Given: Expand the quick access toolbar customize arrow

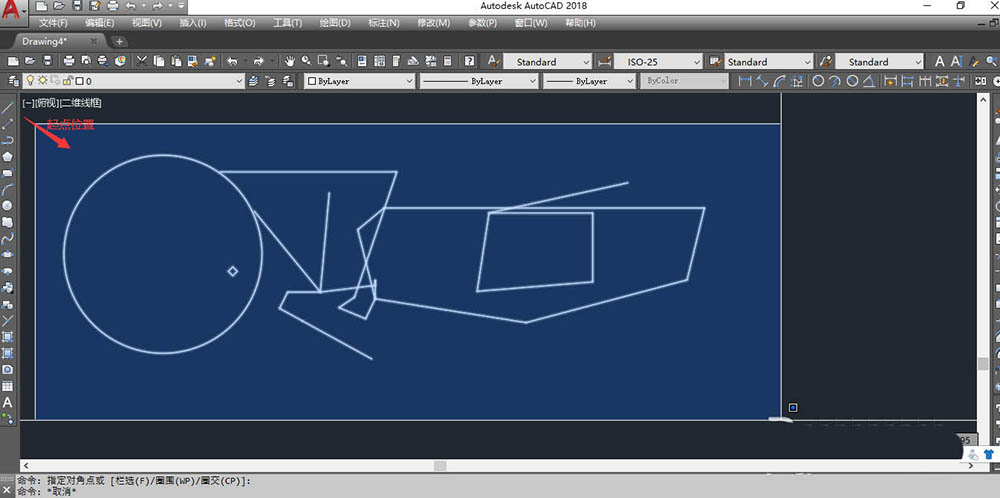Looking at the screenshot, I should click(x=181, y=6).
